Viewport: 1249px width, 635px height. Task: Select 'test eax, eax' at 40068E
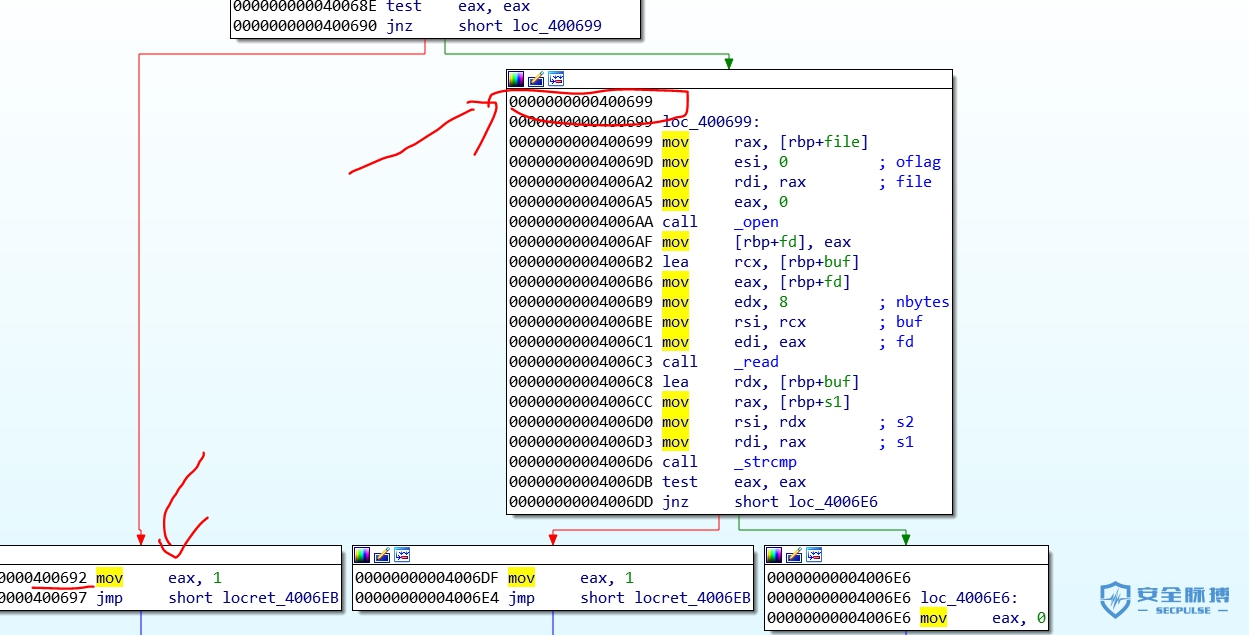pyautogui.click(x=382, y=7)
